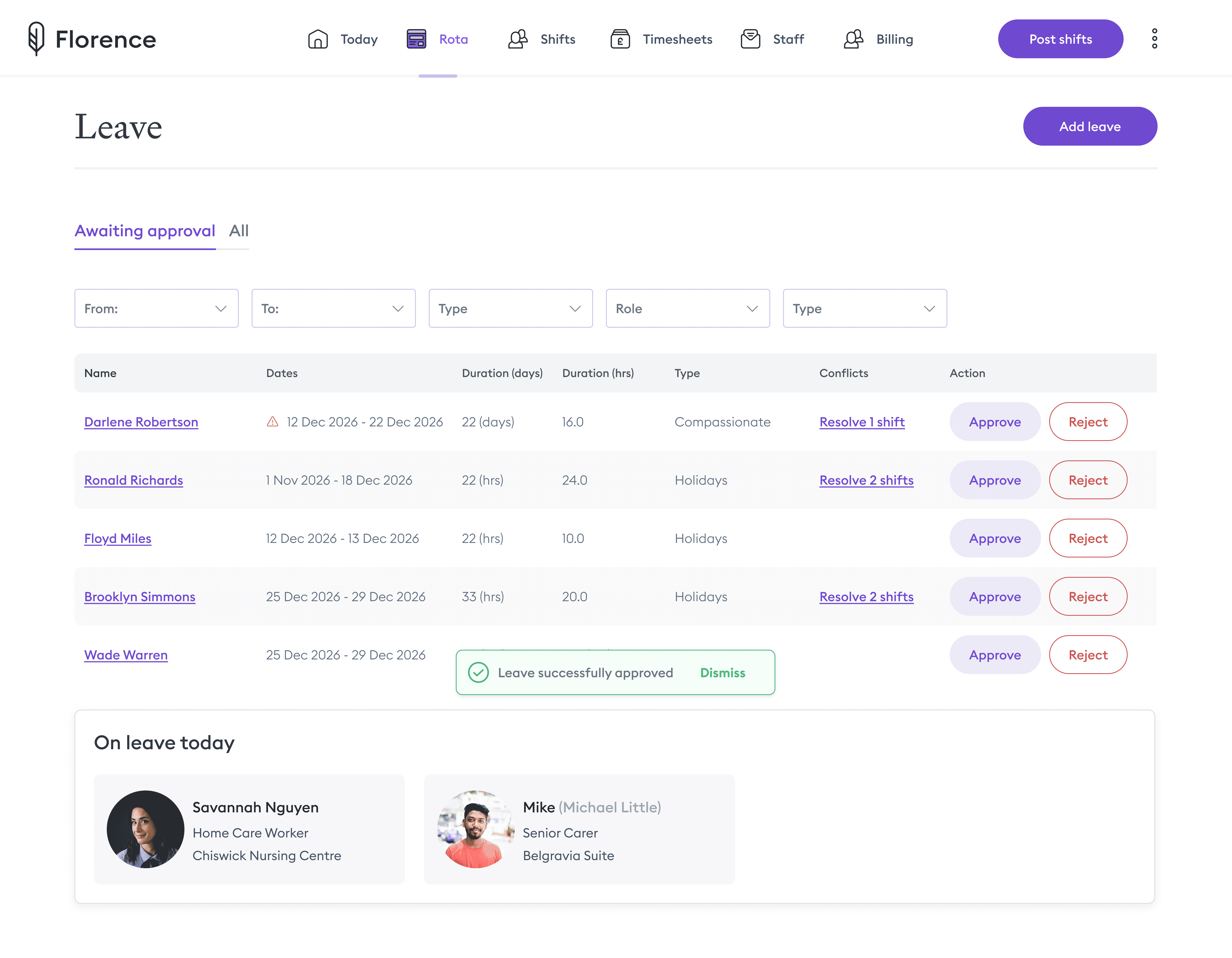Click the Dates column header
Image resolution: width=1232 pixels, height=958 pixels.
click(x=282, y=373)
